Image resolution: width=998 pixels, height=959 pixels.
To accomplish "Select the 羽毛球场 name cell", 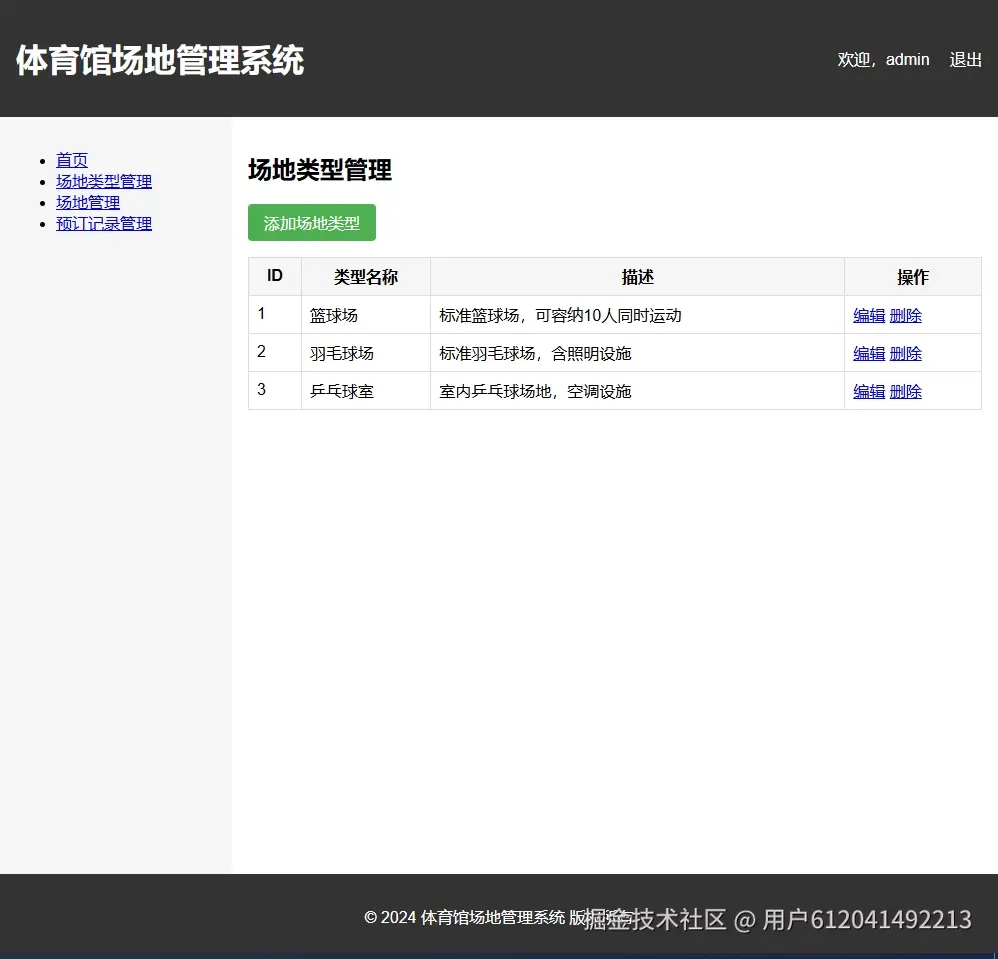I will (366, 353).
